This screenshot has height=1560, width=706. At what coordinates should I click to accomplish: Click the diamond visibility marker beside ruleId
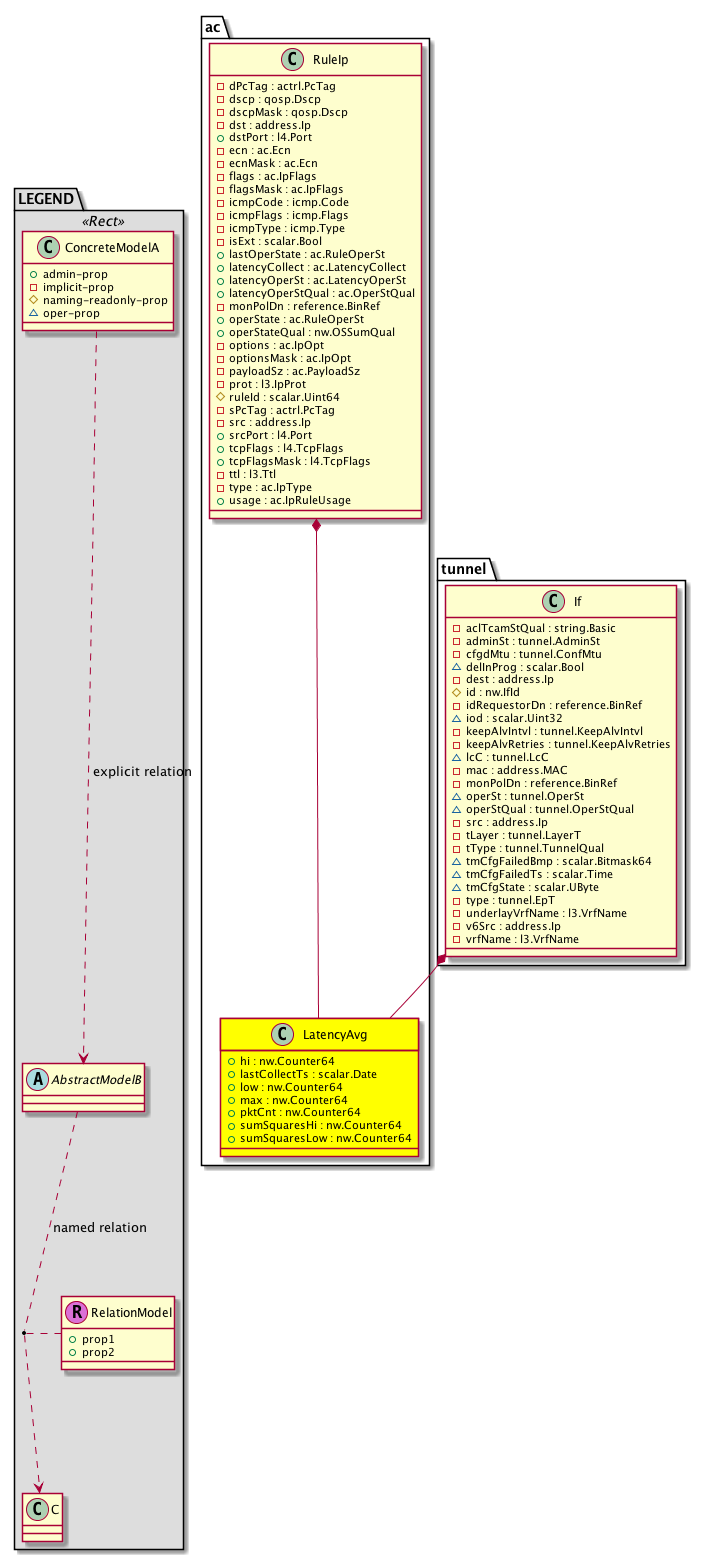pyautogui.click(x=220, y=395)
